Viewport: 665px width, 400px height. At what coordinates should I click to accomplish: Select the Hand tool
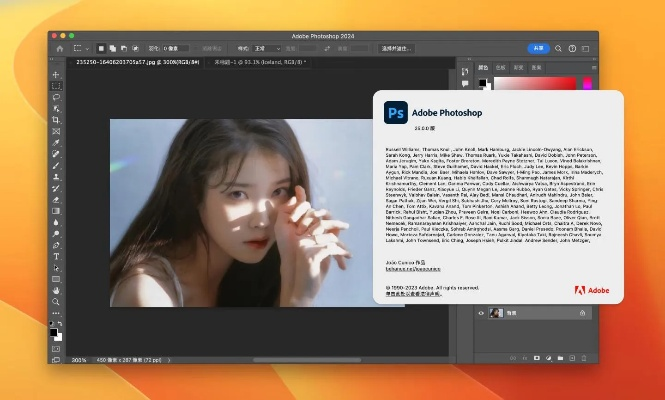click(56, 290)
